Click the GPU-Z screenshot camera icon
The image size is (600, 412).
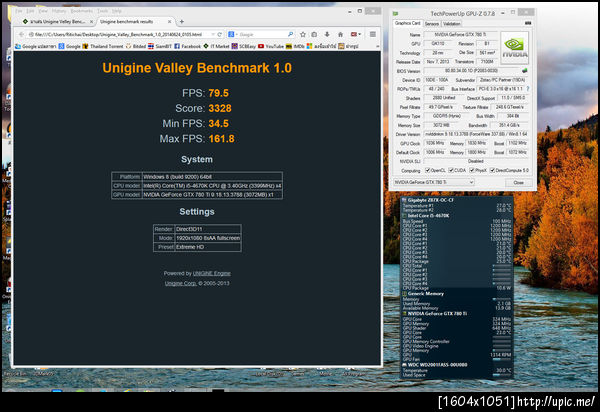(x=528, y=23)
